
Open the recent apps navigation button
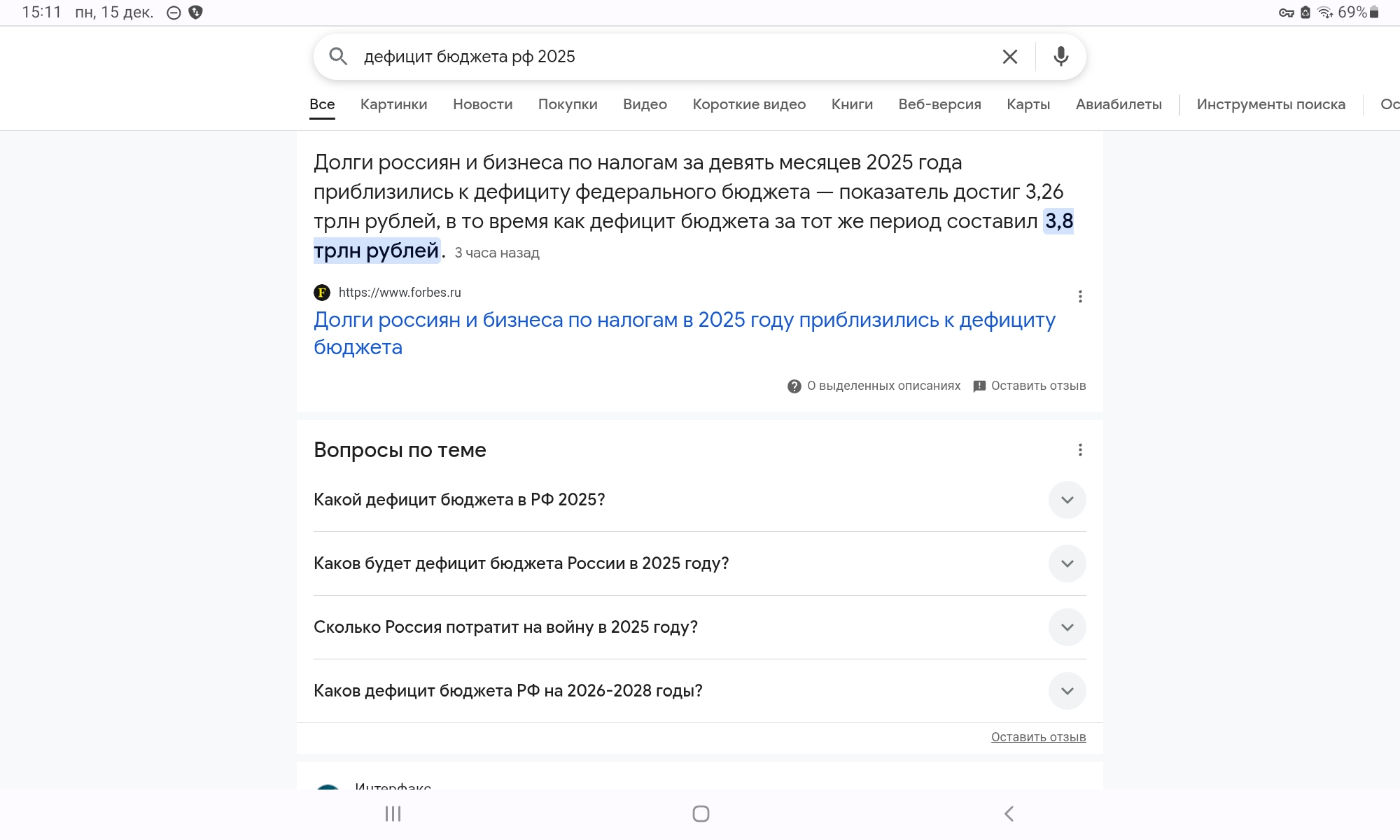pyautogui.click(x=393, y=813)
